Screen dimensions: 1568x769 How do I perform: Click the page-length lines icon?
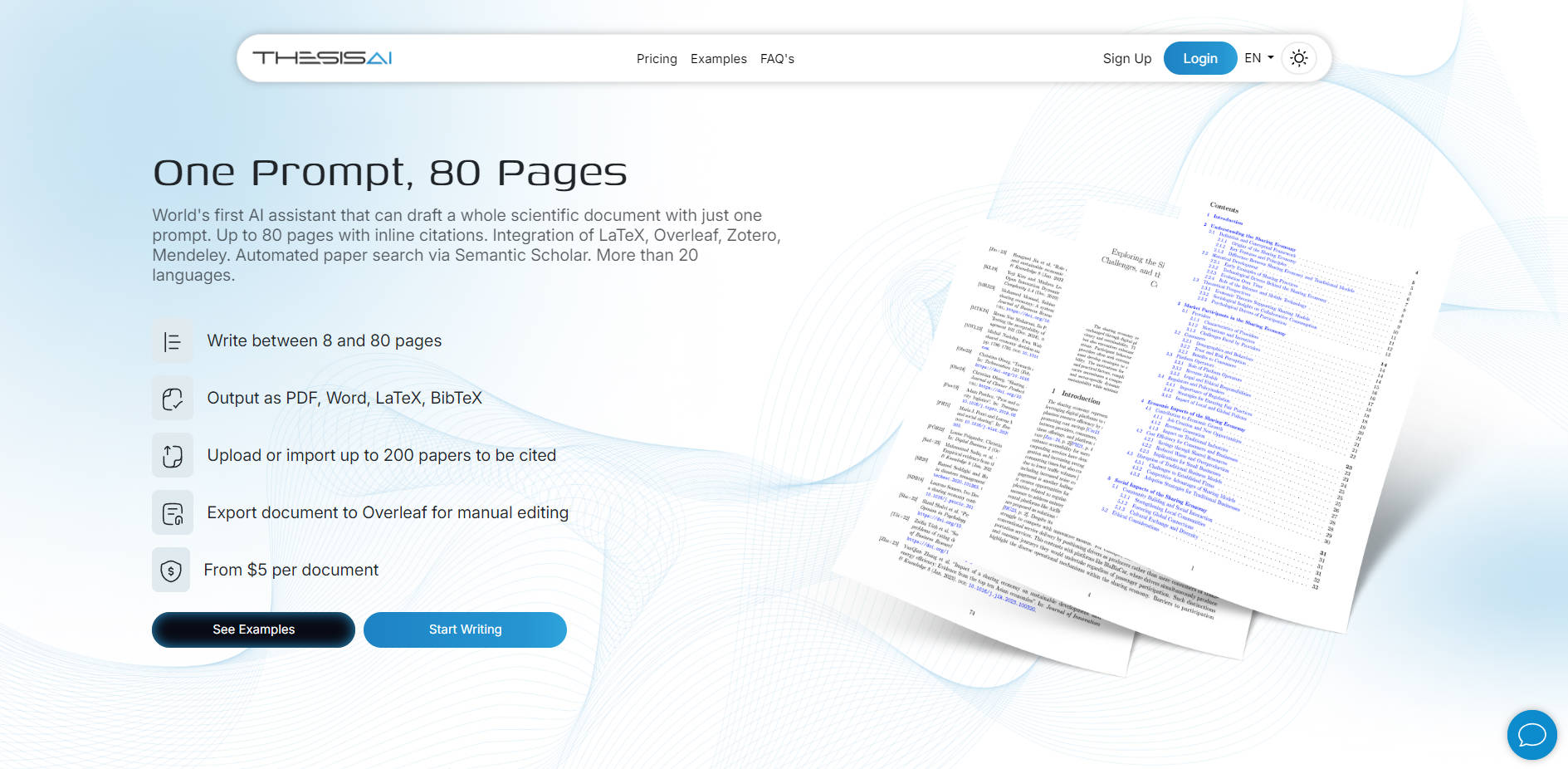point(173,341)
